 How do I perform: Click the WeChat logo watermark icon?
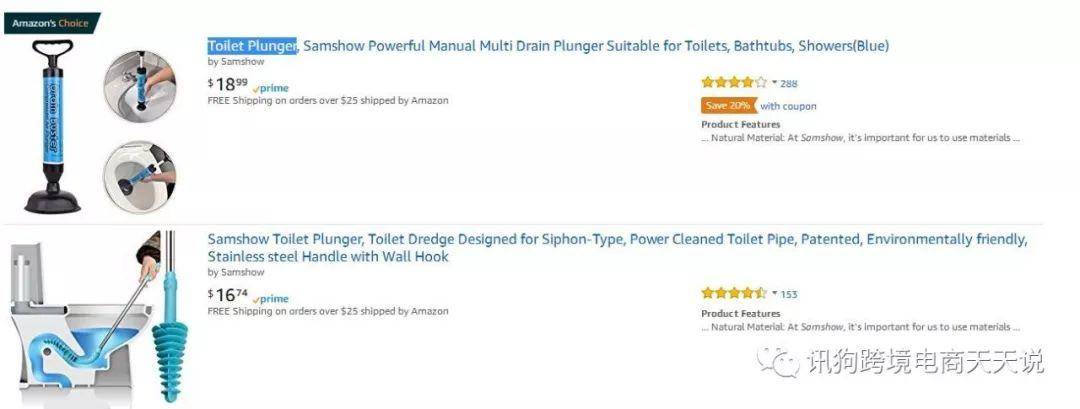[778, 361]
